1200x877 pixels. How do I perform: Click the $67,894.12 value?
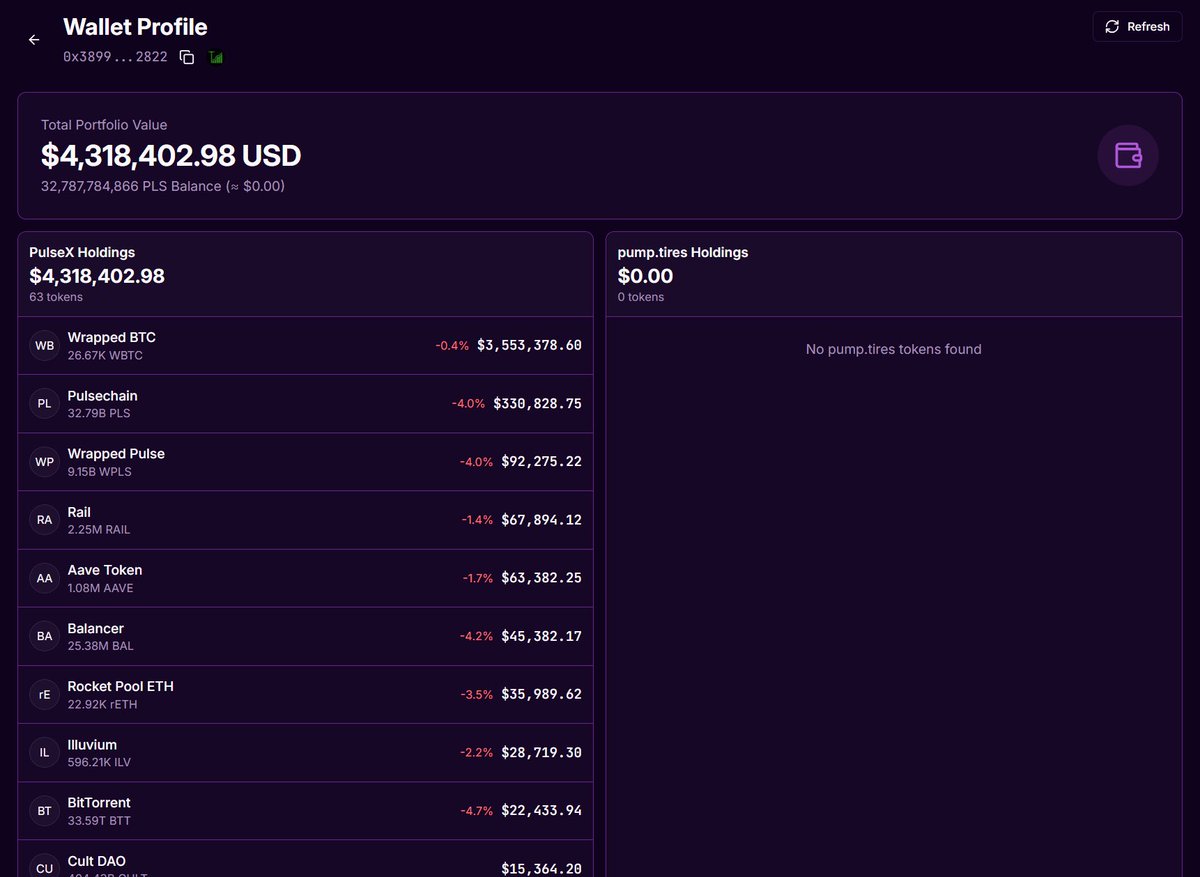[x=541, y=520]
